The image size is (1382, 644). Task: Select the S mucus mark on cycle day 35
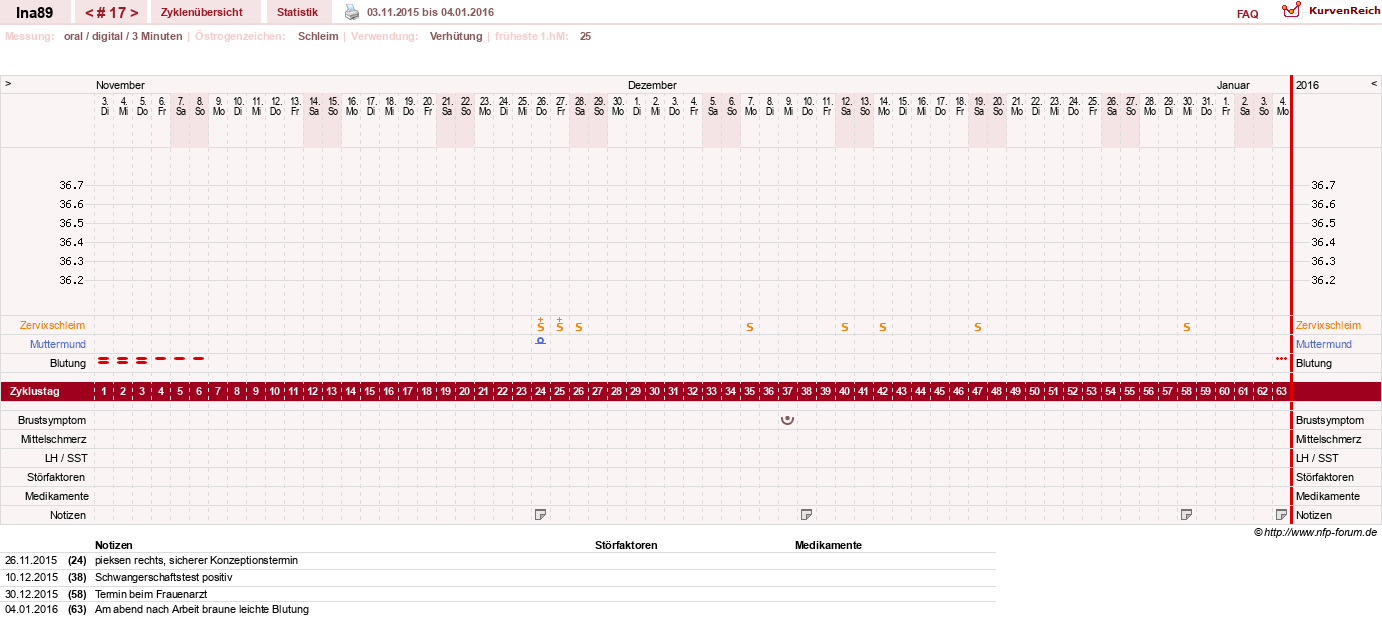[749, 327]
